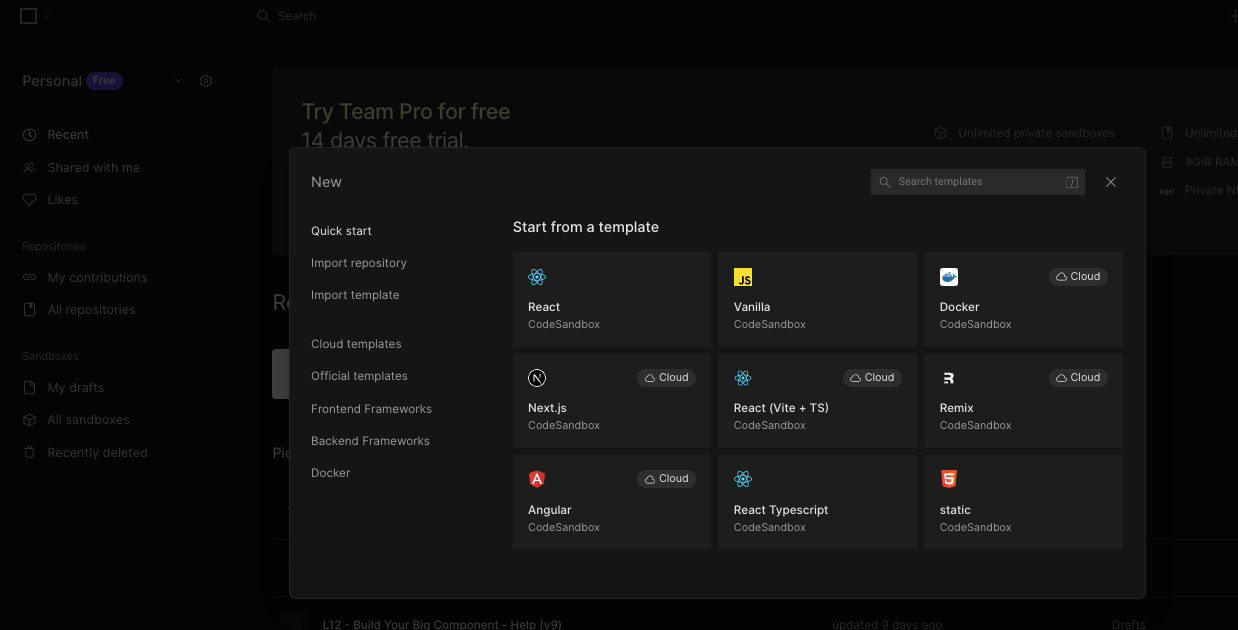Screen dimensions: 1238x630
Task: Click the Remix R logo icon
Action: click(949, 378)
